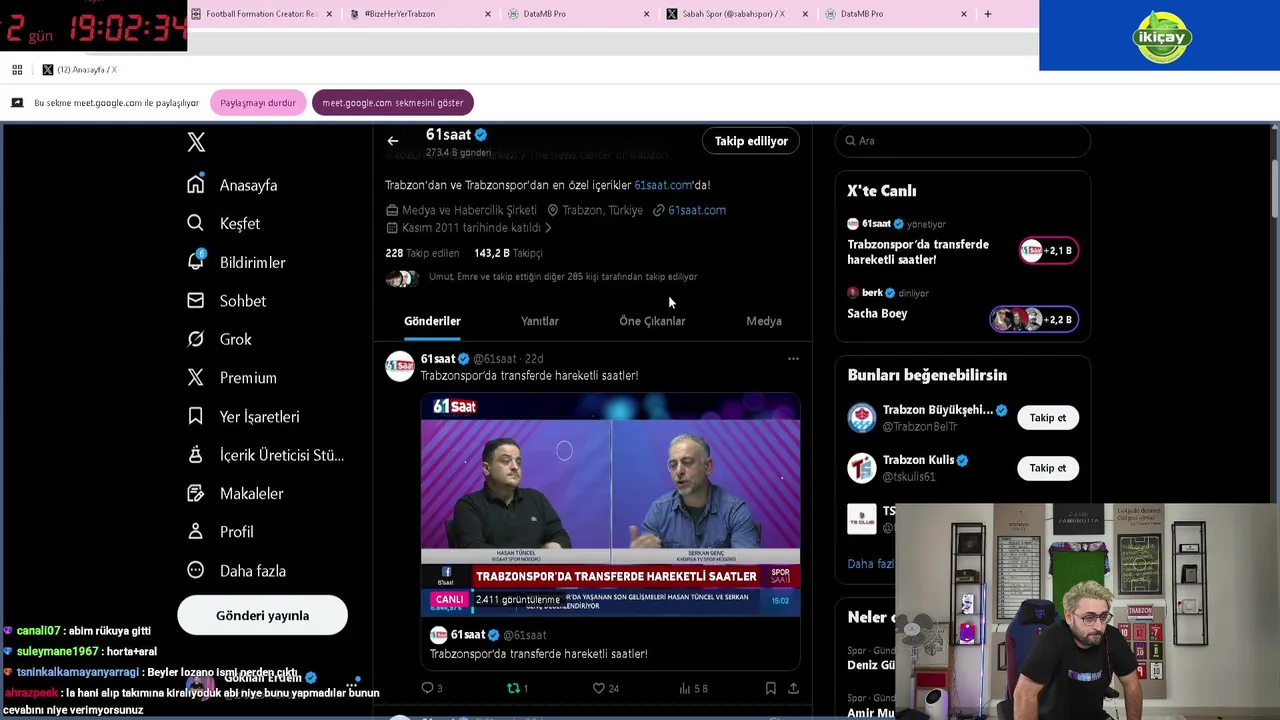Open 61saat.com link in bio text
Image resolution: width=1280 pixels, height=720 pixels.
pyautogui.click(x=663, y=185)
